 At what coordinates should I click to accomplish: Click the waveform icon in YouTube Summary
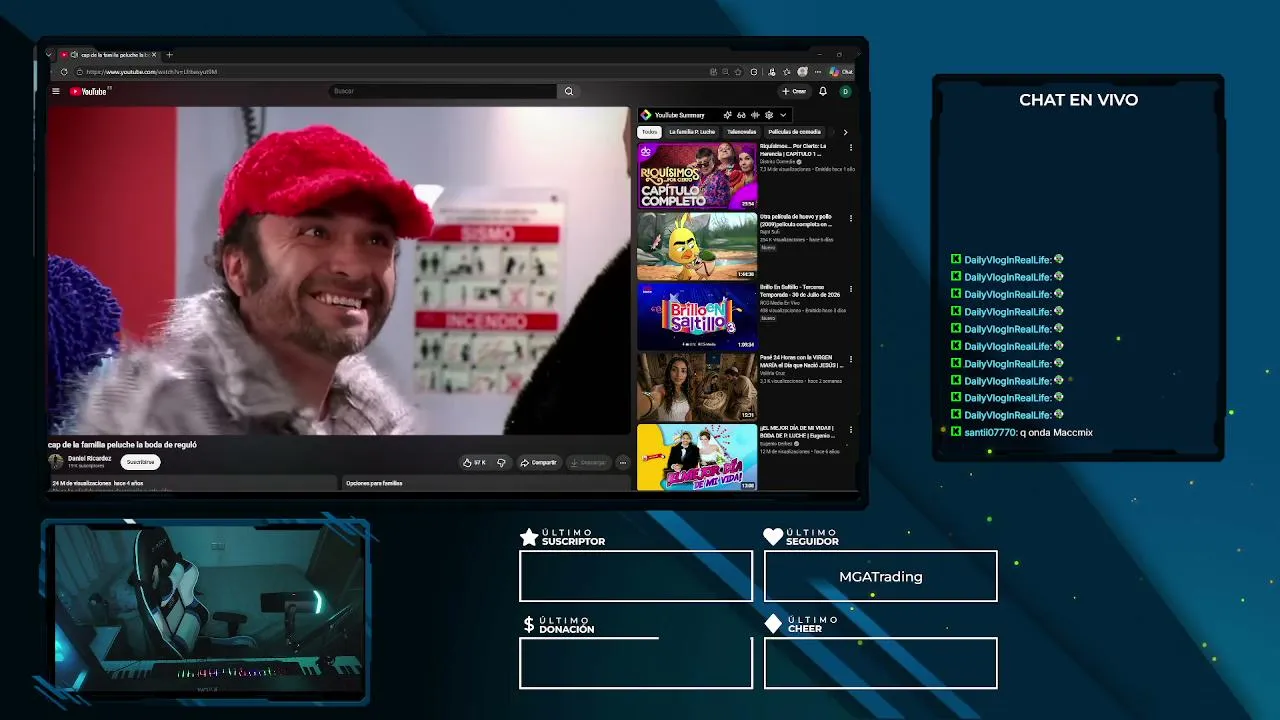755,115
